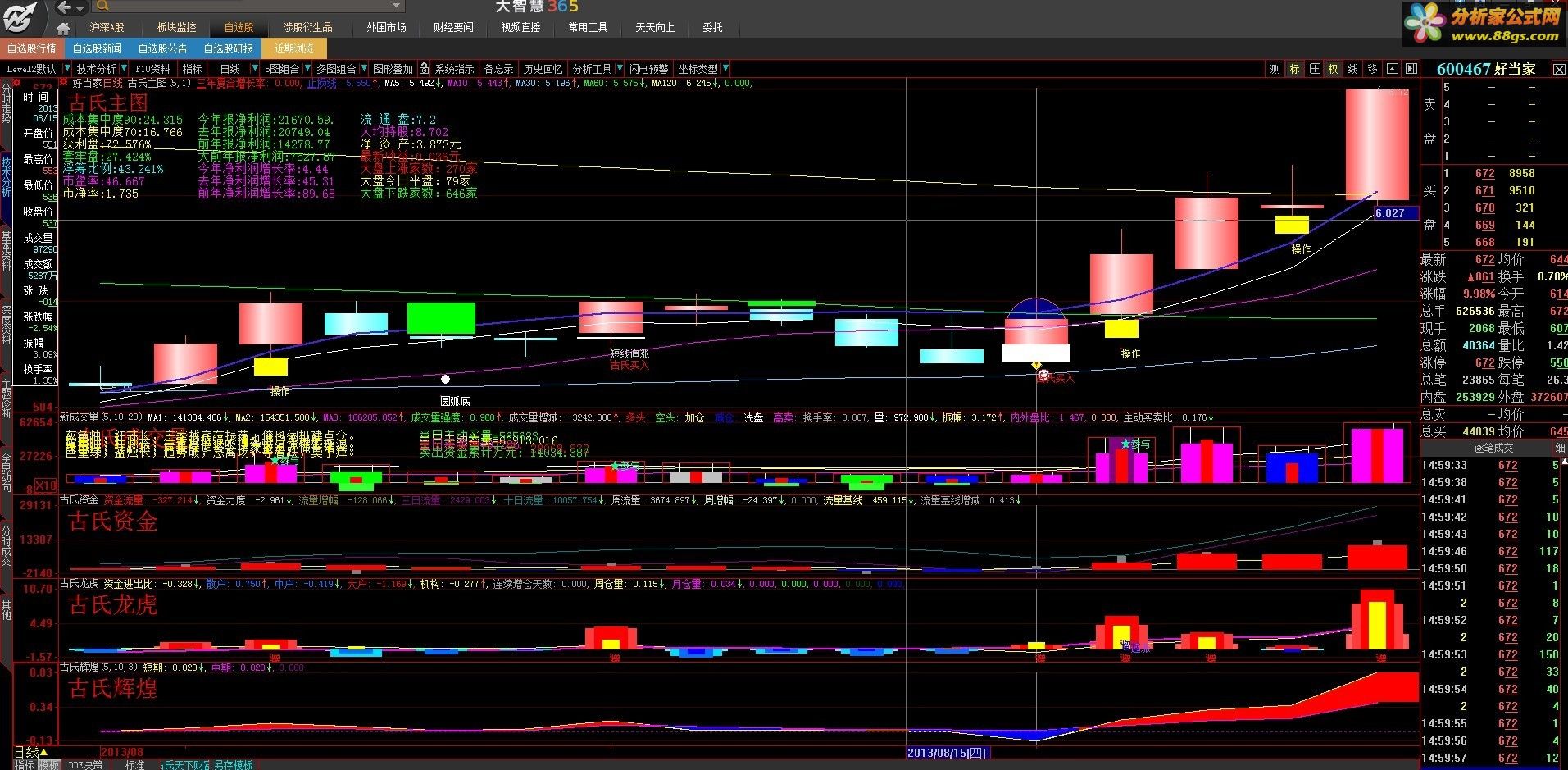
Task: Click the 图形叠加 button
Action: pyautogui.click(x=393, y=69)
